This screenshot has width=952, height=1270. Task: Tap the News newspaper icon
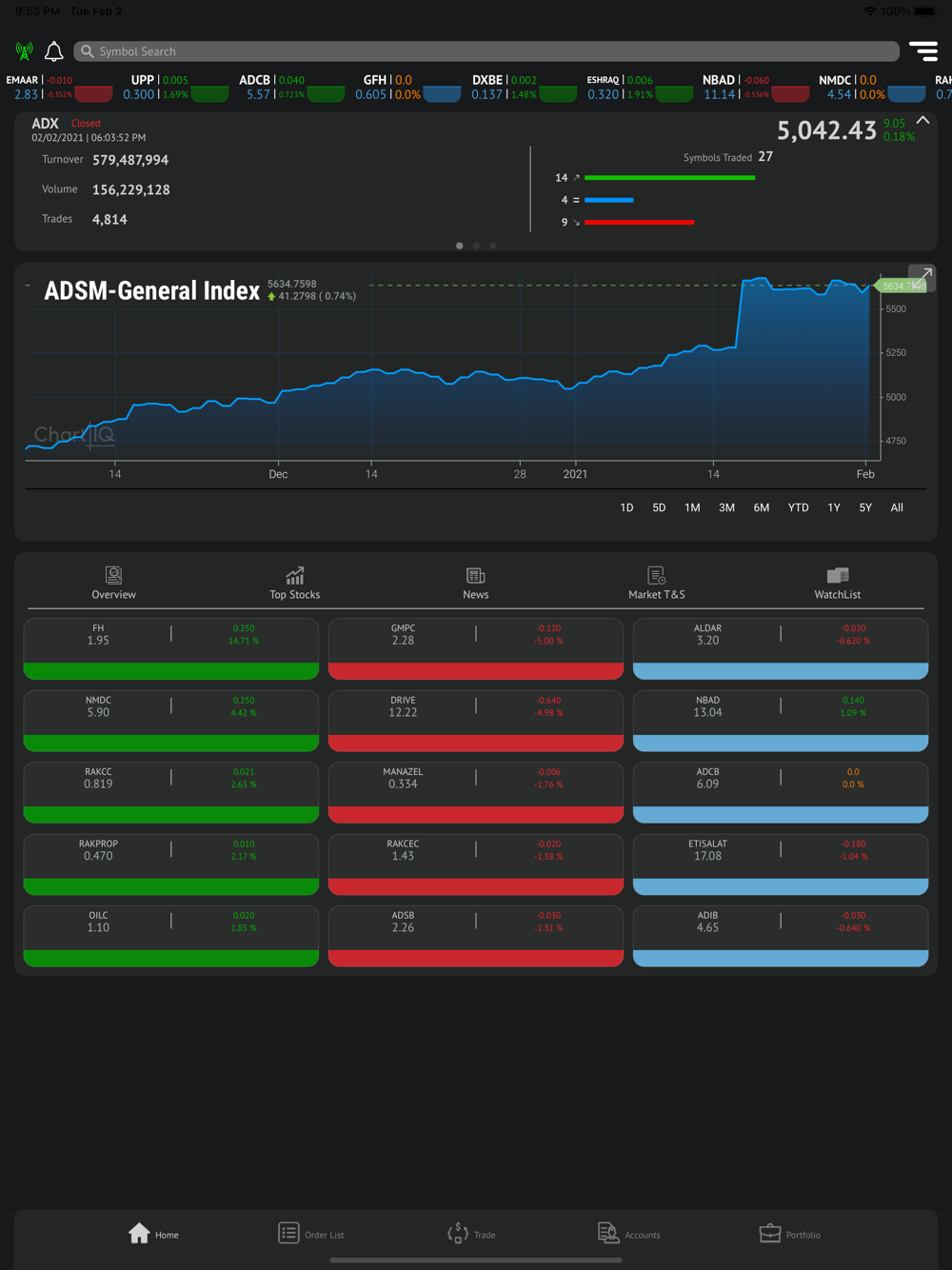point(476,575)
